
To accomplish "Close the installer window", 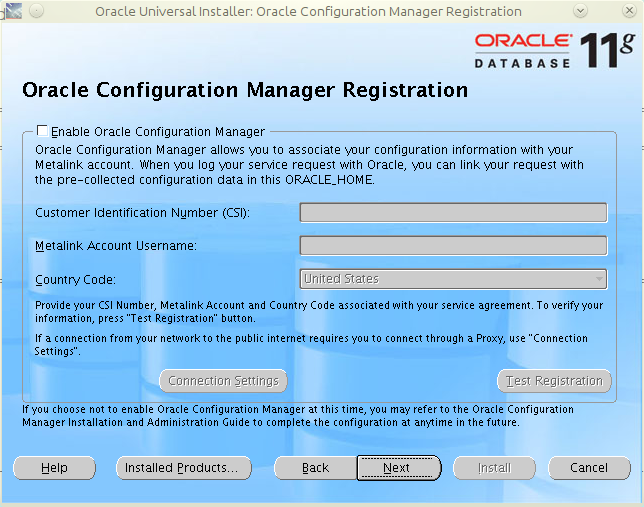I will point(629,11).
